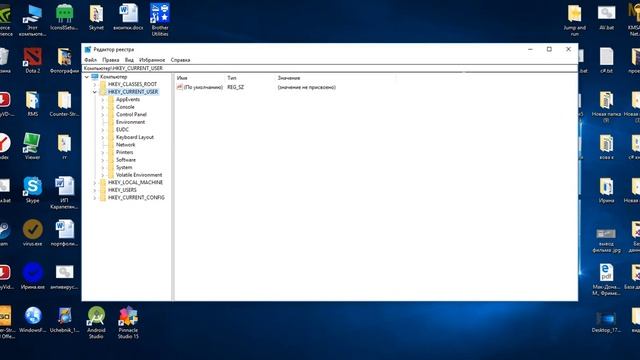Screen dimensions: 640x360
Task: Expand the HKEY_USERS arrow
Action: coord(95,190)
